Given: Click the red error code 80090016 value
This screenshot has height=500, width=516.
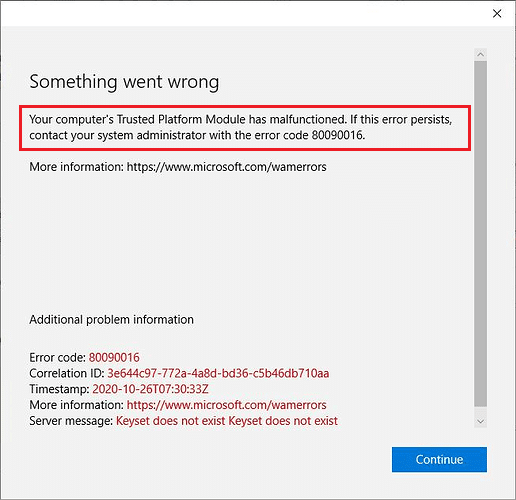Looking at the screenshot, I should [x=114, y=357].
